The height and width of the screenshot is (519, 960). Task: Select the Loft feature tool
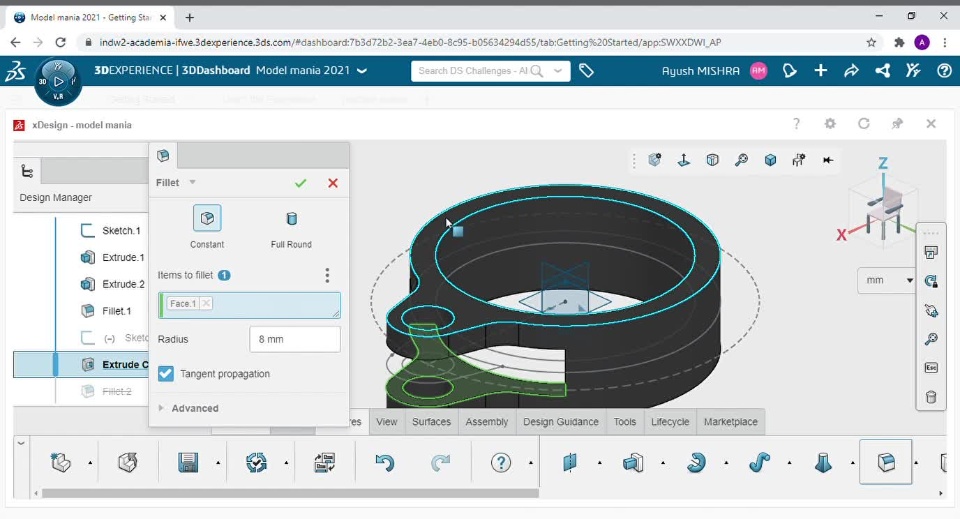click(x=823, y=463)
